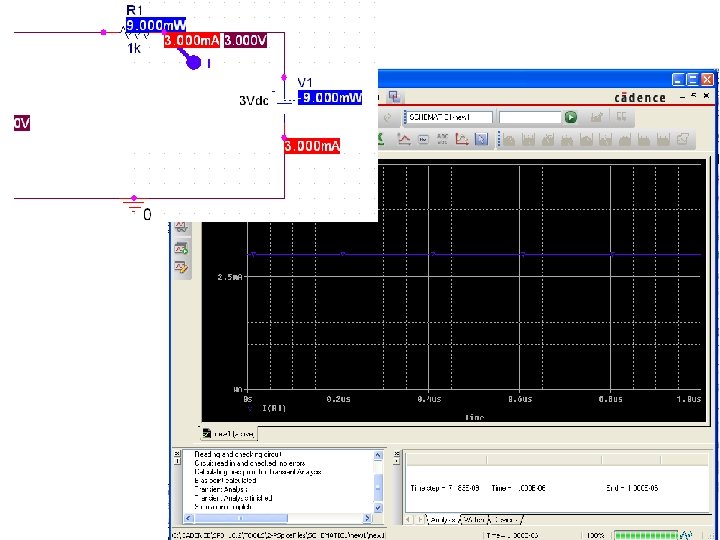Click the green progress bar in the status bar
The image size is (720, 540).
coord(646,535)
